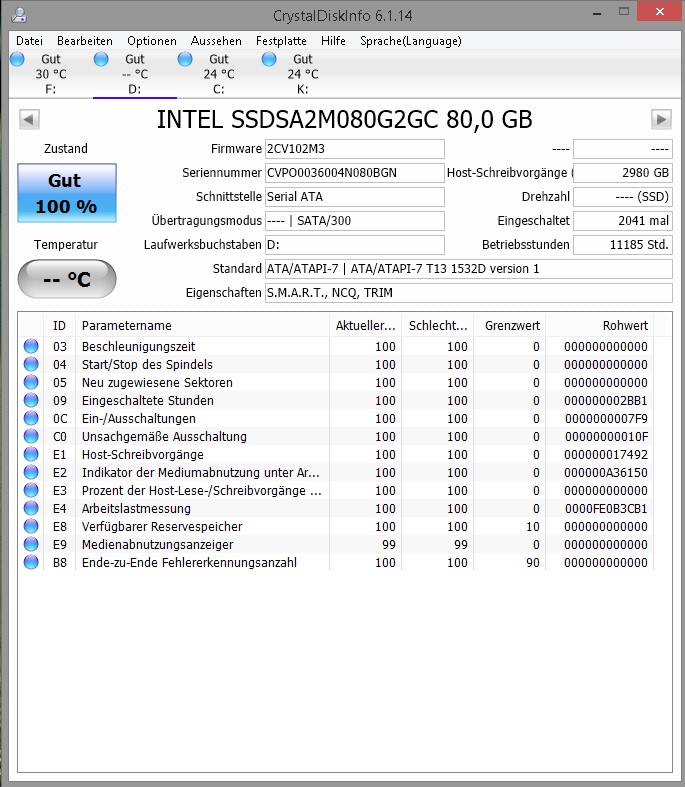Viewport: 685px width, 787px height.
Task: Click raw value 0000FE0B3CB1
Action: coord(606,509)
